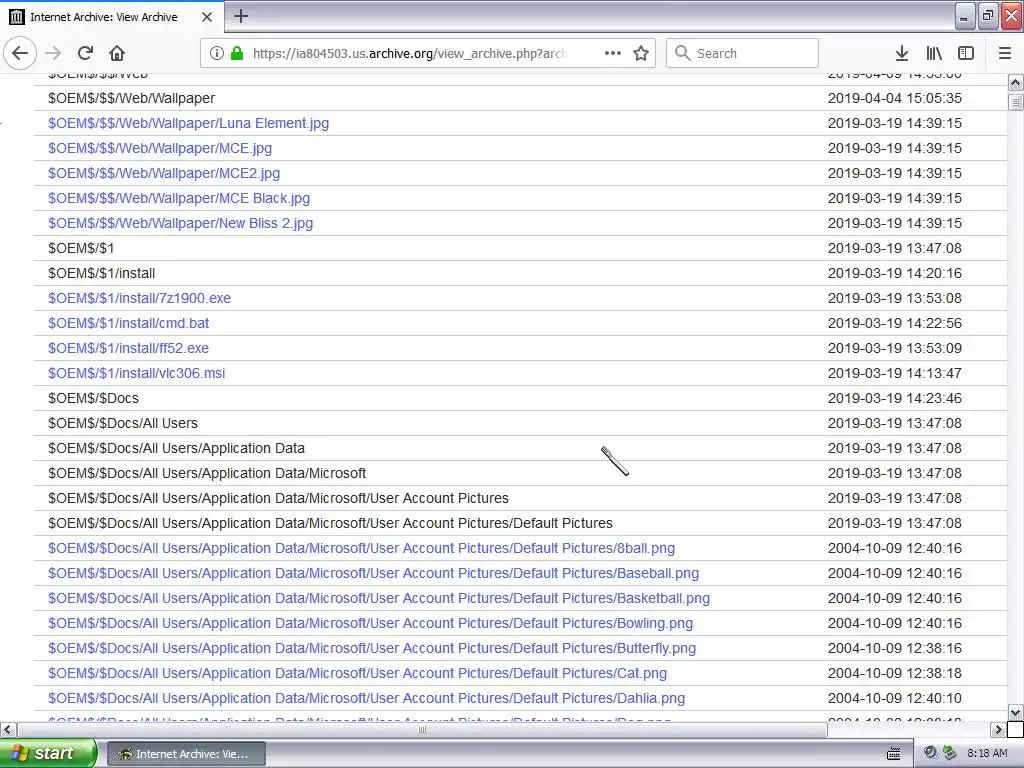
Task: Open the ff52.exe file link
Action: pos(128,348)
